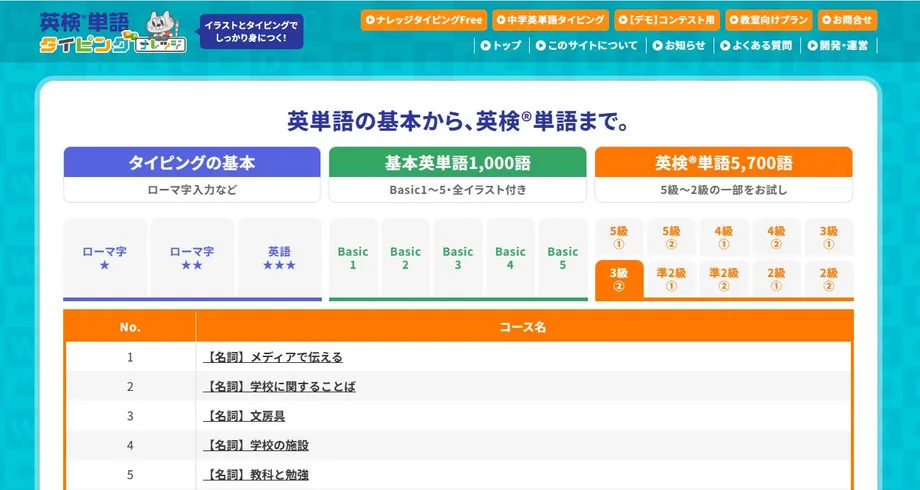Select the 2級 ① tab
920x490 pixels.
[x=776, y=279]
